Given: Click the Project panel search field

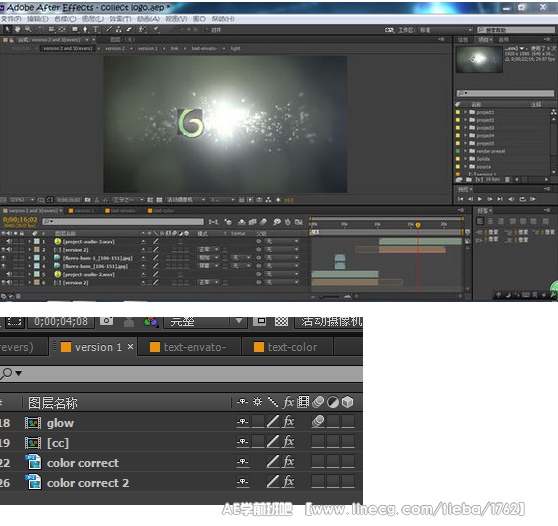Looking at the screenshot, I should 505,93.
